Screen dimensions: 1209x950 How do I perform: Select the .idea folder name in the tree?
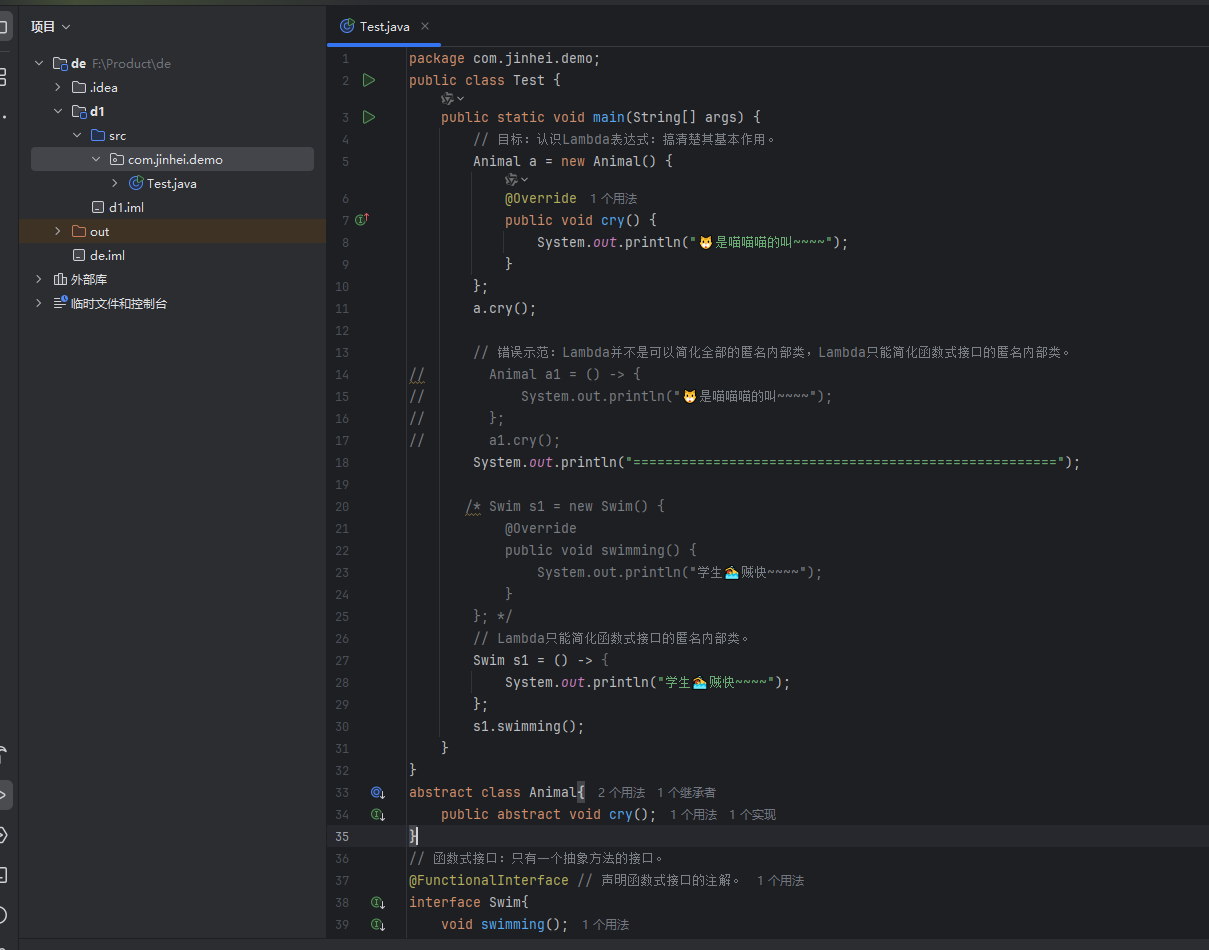104,87
